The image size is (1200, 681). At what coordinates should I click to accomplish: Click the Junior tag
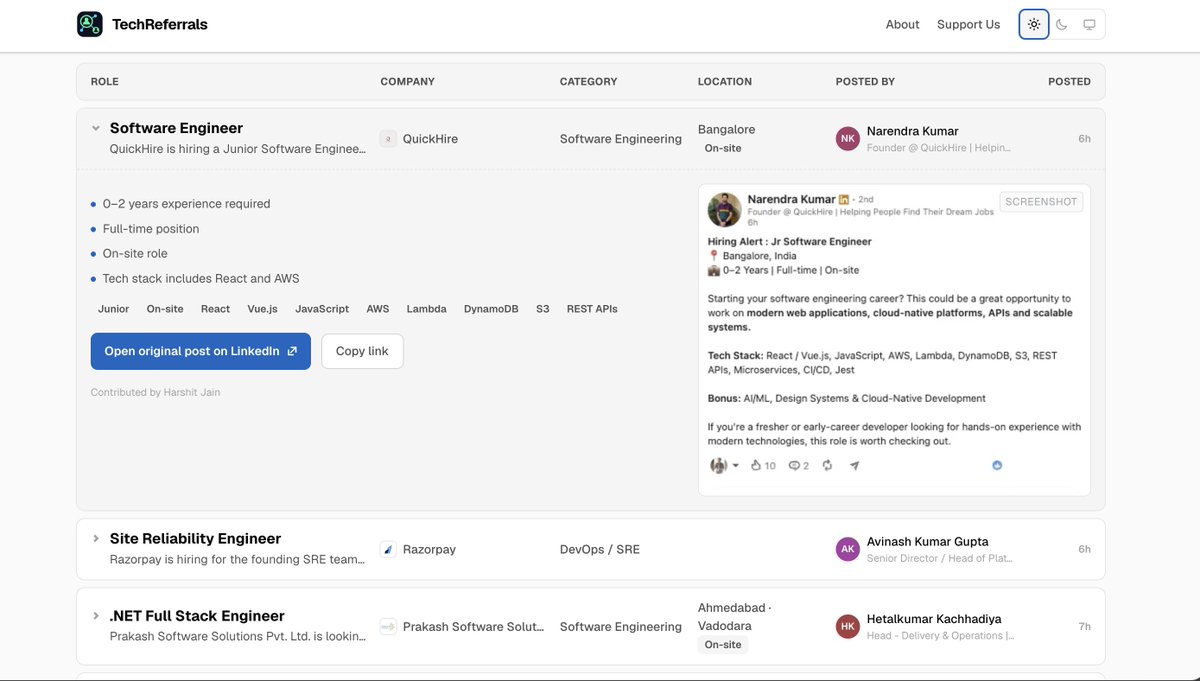114,309
